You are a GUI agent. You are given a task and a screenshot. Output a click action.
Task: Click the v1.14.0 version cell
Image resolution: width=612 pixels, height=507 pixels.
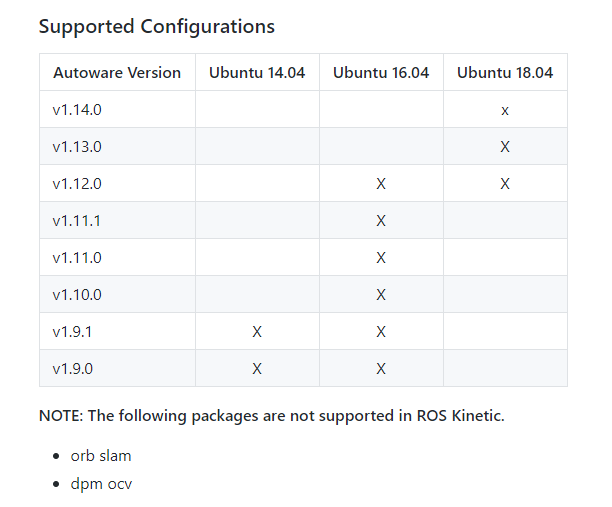[x=77, y=109]
